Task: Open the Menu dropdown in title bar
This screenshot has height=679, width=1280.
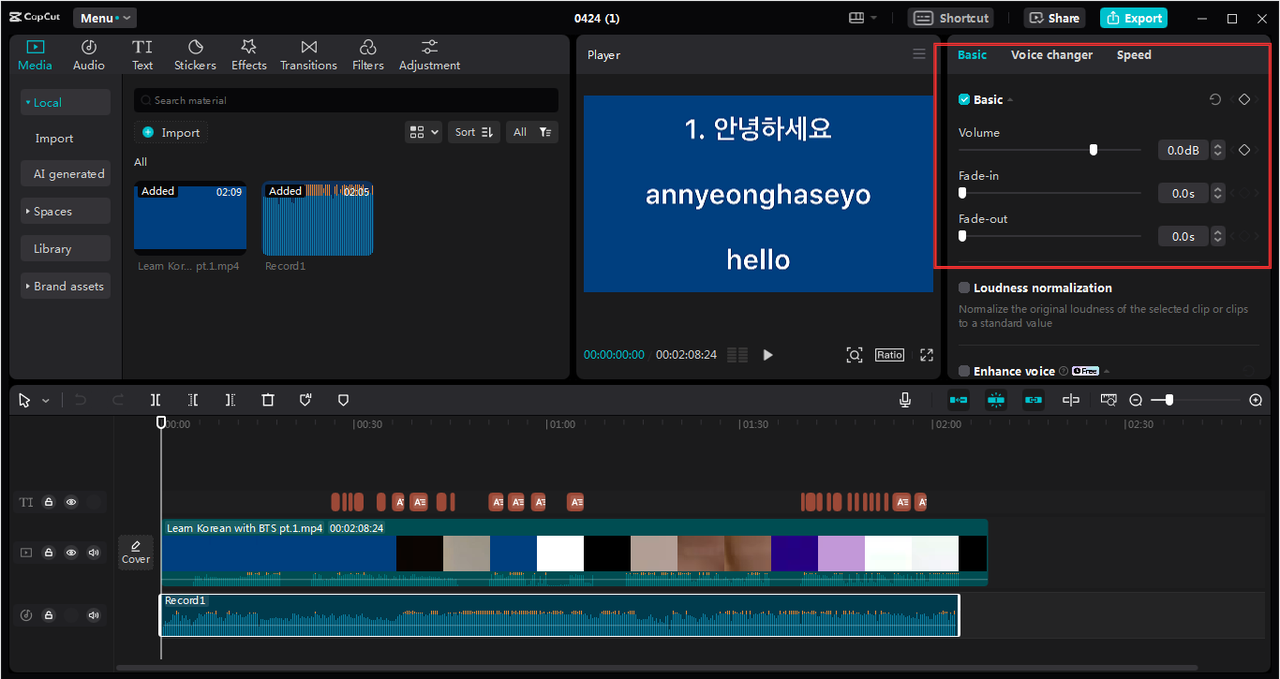Action: 104,18
